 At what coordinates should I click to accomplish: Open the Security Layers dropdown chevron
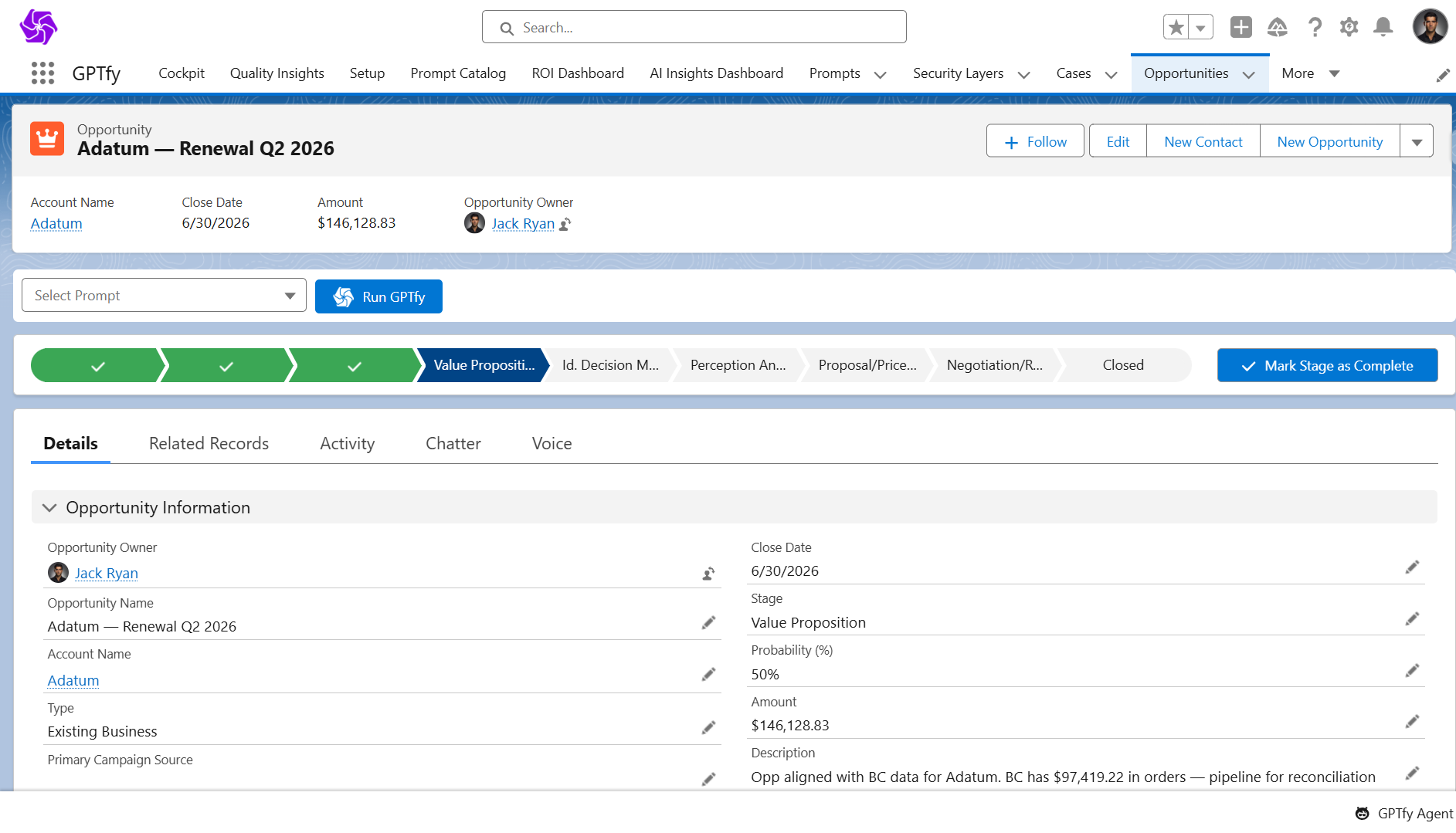point(1024,75)
